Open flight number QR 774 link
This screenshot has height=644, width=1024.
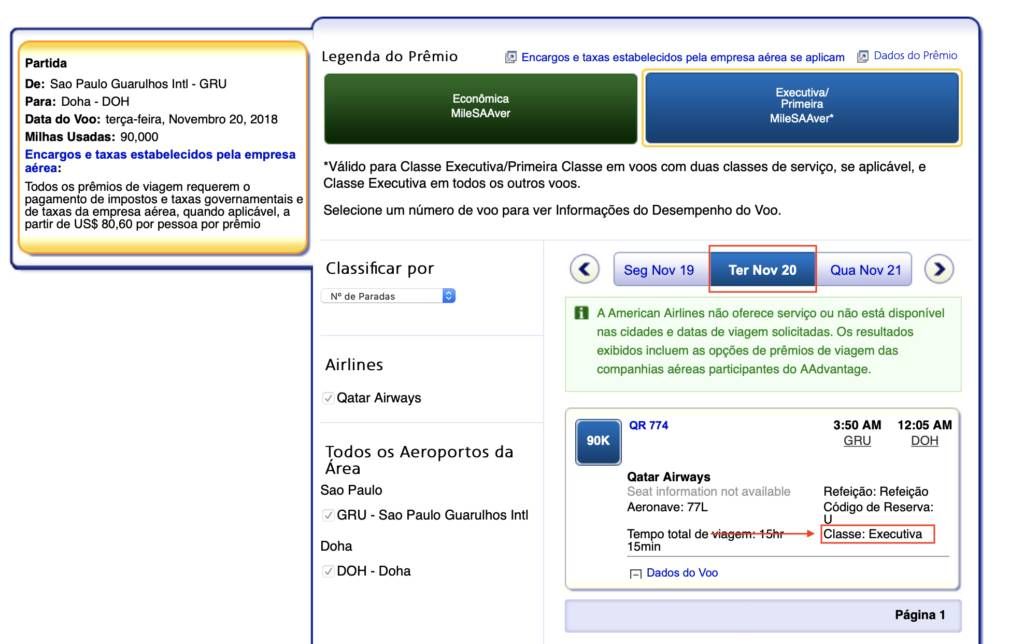pos(648,425)
